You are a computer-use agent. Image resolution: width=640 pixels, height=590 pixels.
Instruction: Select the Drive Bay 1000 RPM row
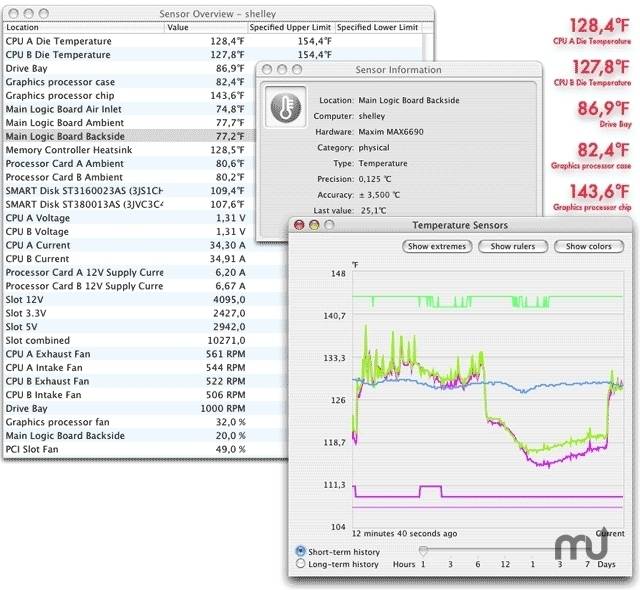145,408
